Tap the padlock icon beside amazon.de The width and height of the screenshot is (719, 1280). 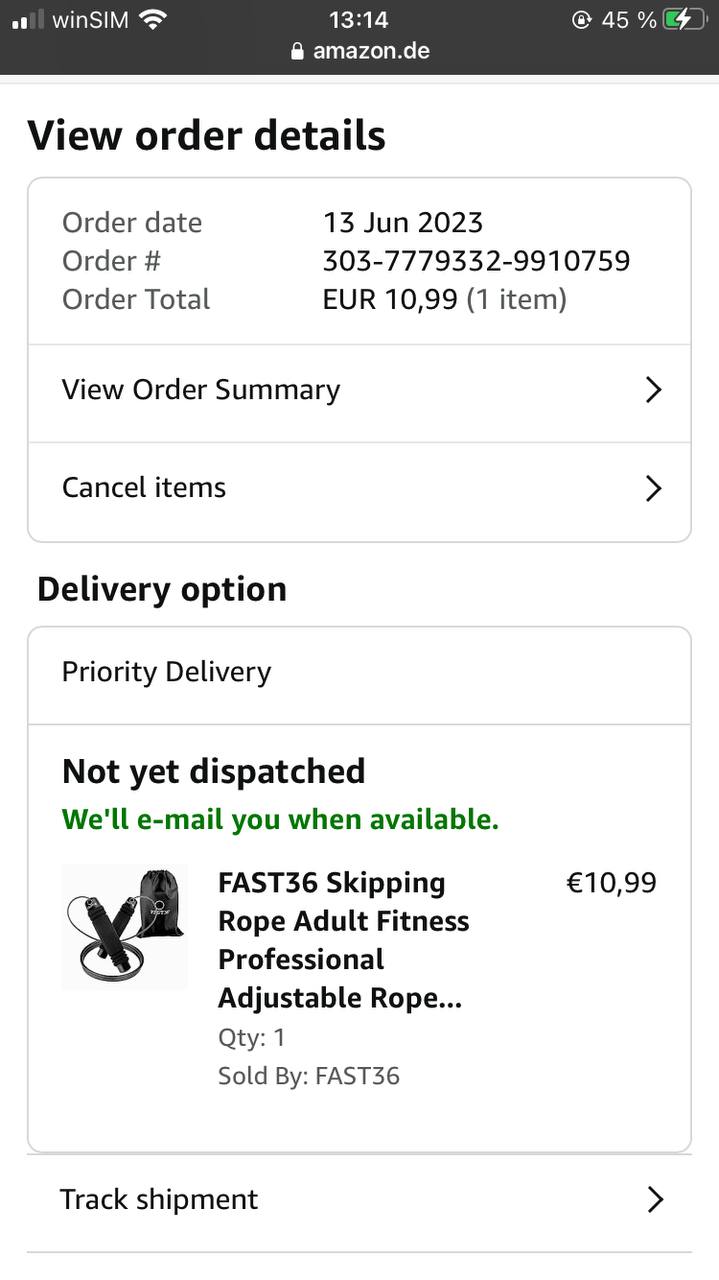click(297, 51)
